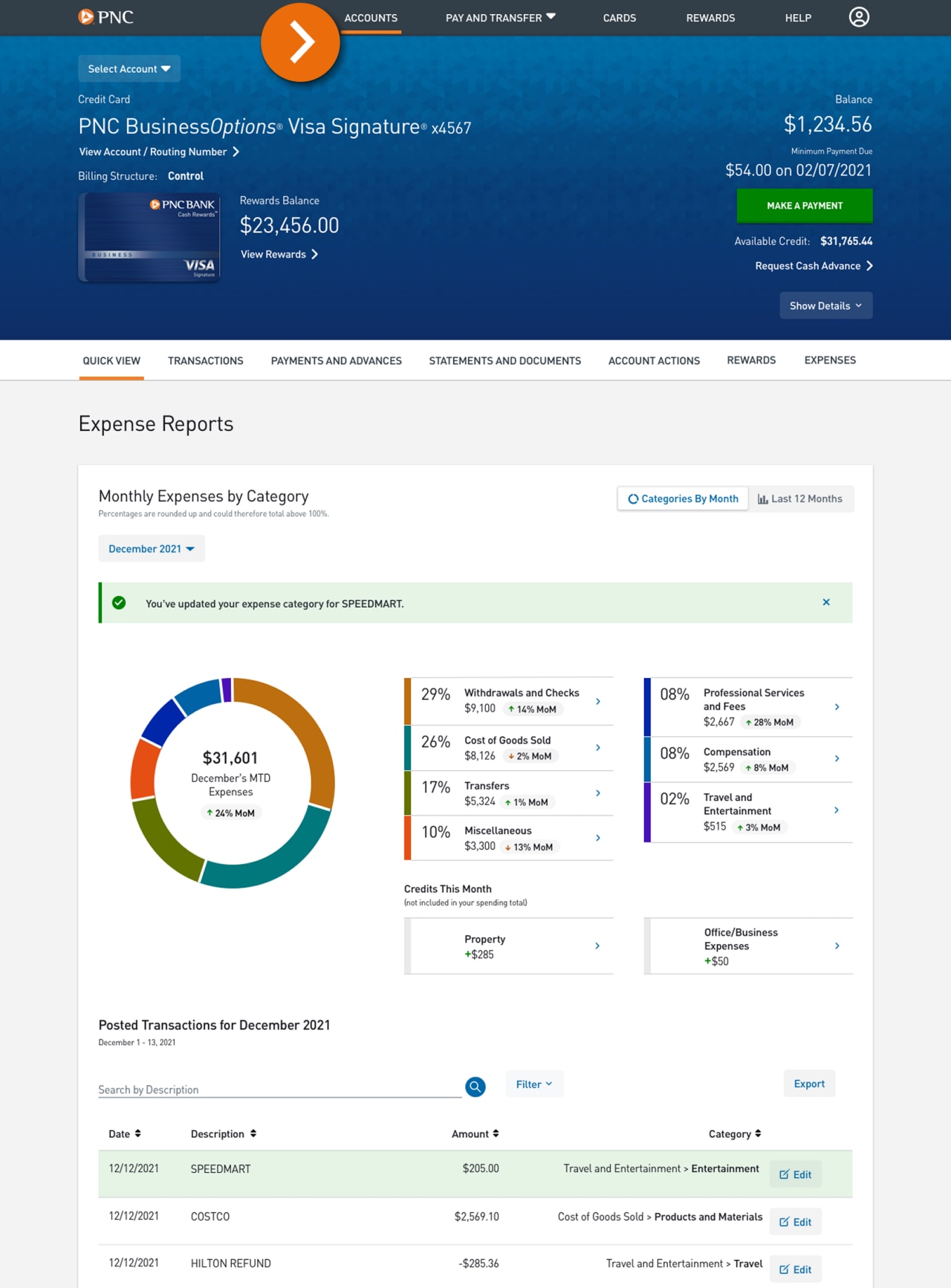Click the $2,569.10 COSTCO amount

coord(477,1216)
